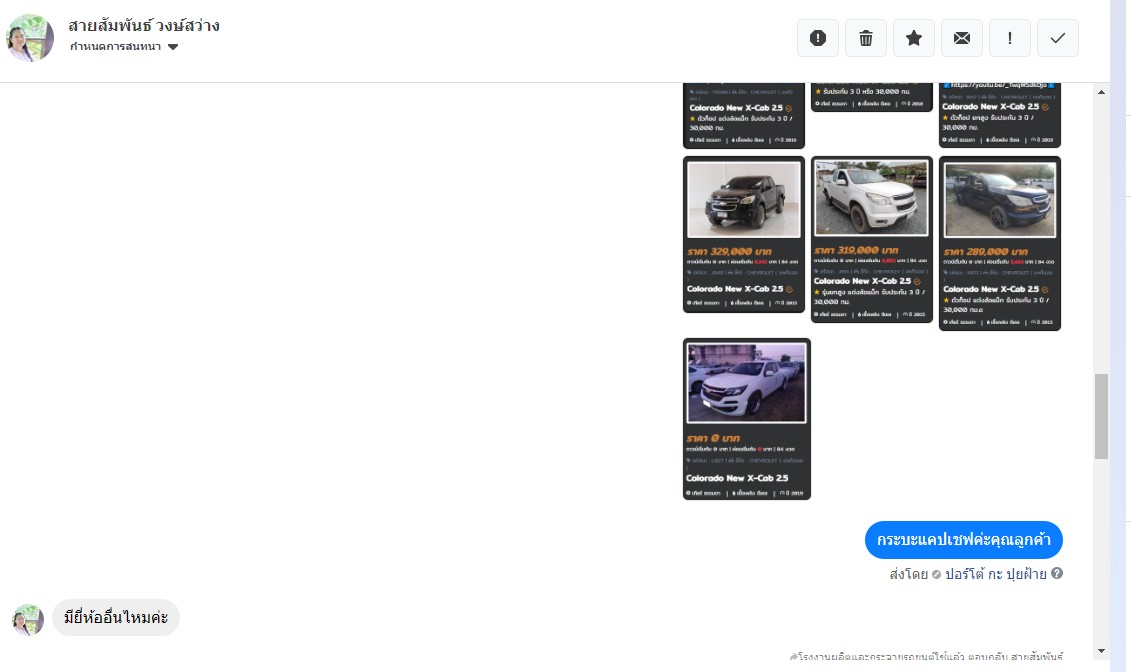Mark conversation unread with envelope icon

[x=961, y=38]
